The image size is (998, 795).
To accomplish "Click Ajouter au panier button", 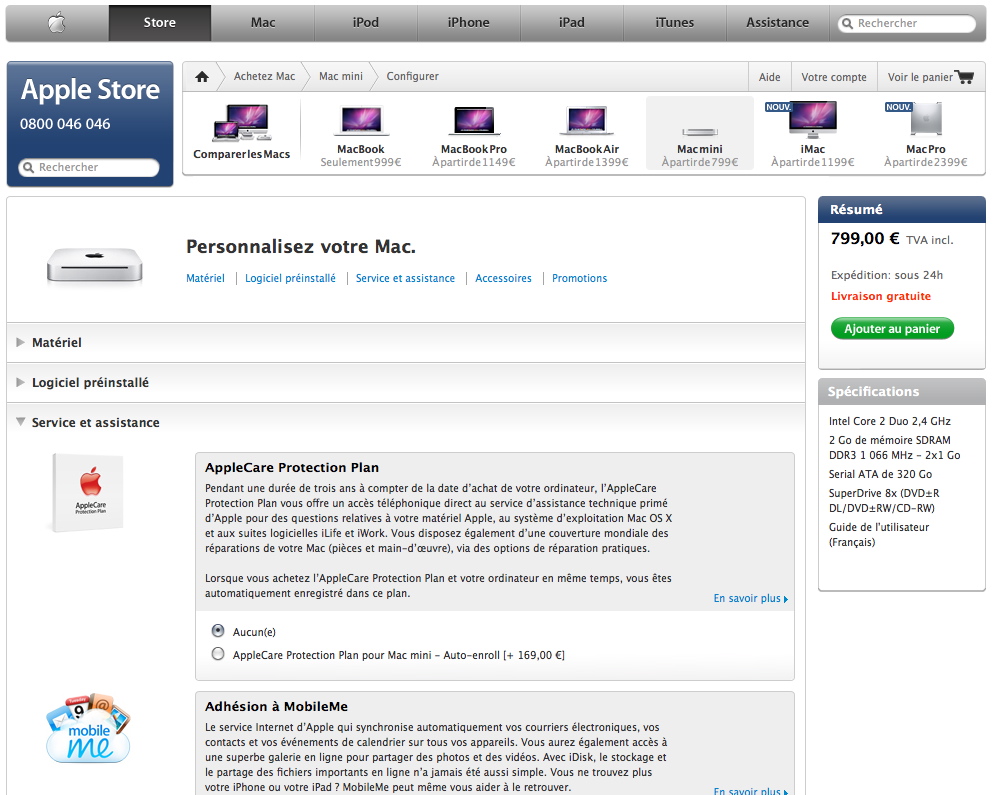I will (892, 329).
